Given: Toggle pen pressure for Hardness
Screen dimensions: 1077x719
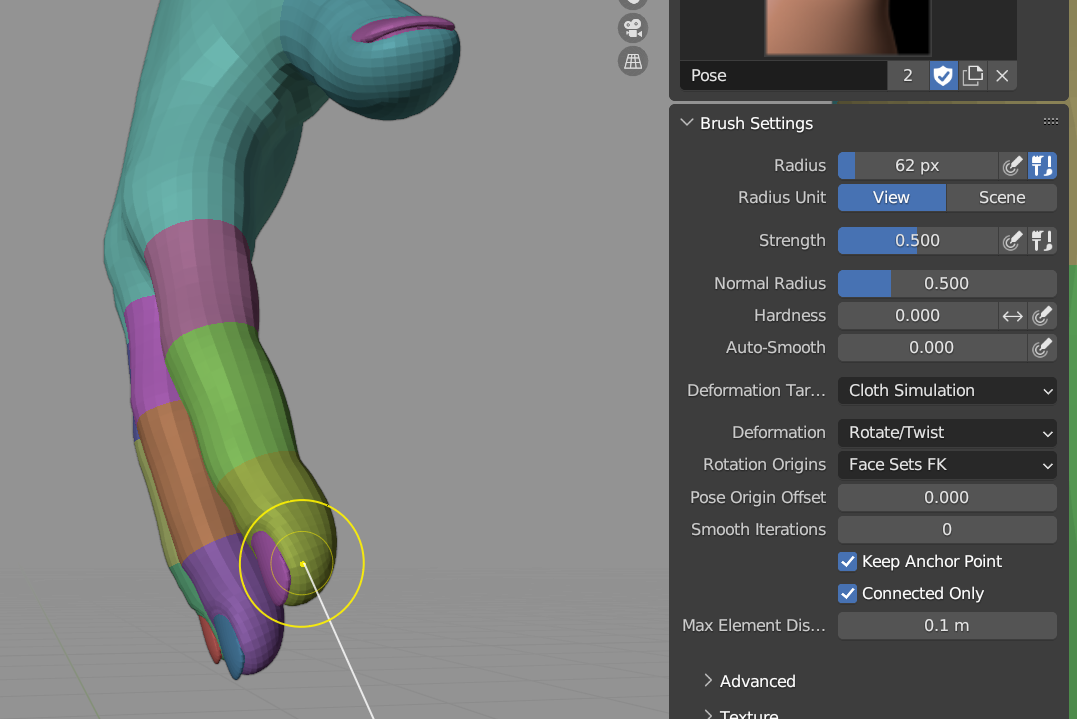Looking at the screenshot, I should (x=1042, y=316).
